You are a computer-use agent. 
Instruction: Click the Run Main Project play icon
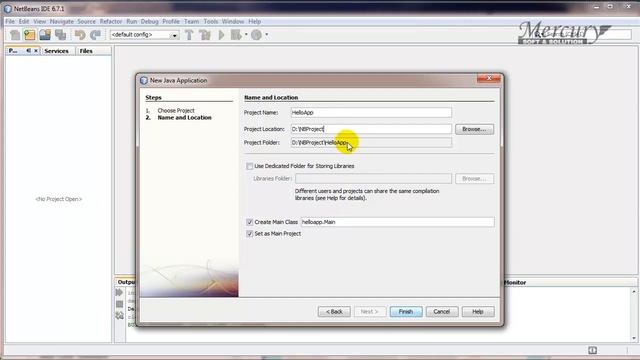221,35
